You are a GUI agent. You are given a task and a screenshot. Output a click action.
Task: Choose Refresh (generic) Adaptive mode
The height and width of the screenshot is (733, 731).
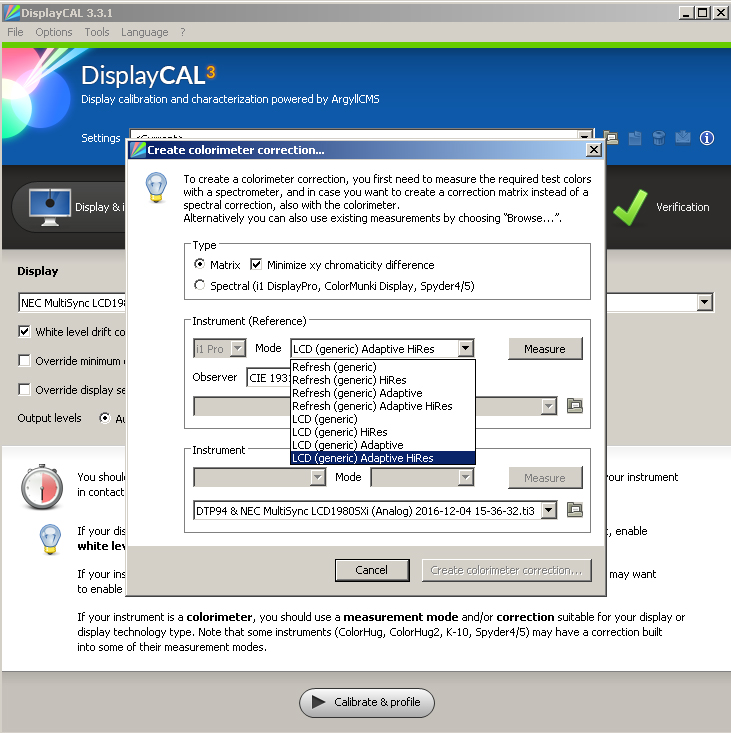point(383,393)
